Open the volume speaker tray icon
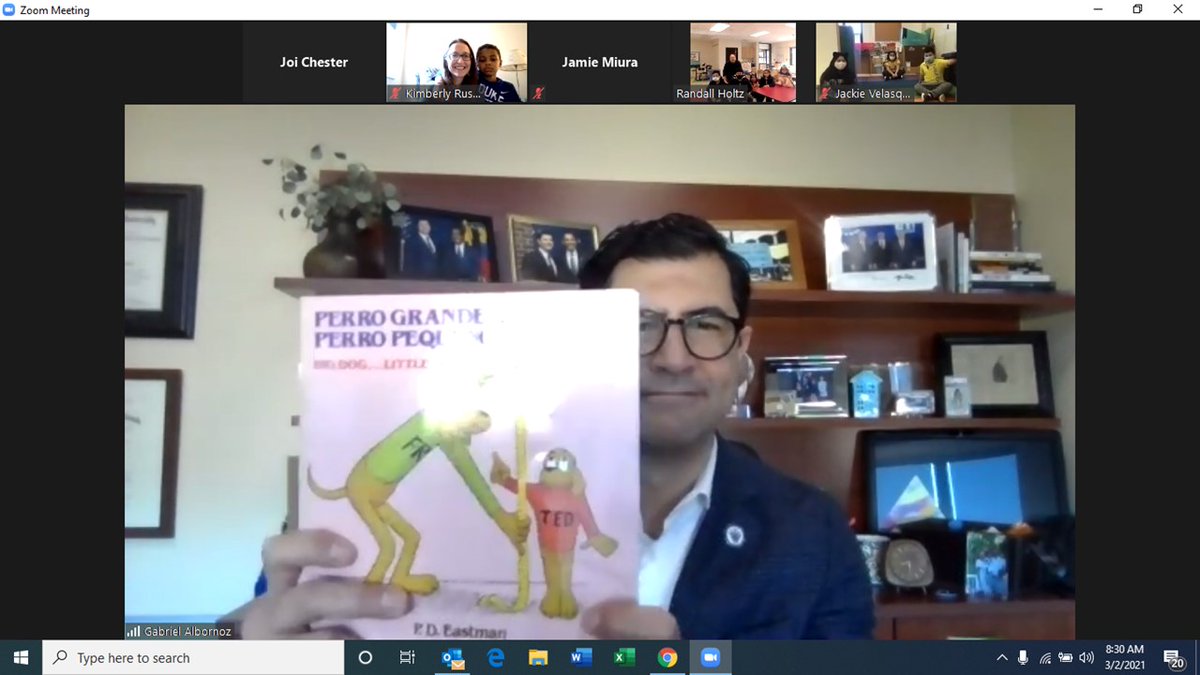1200x675 pixels. point(1087,657)
